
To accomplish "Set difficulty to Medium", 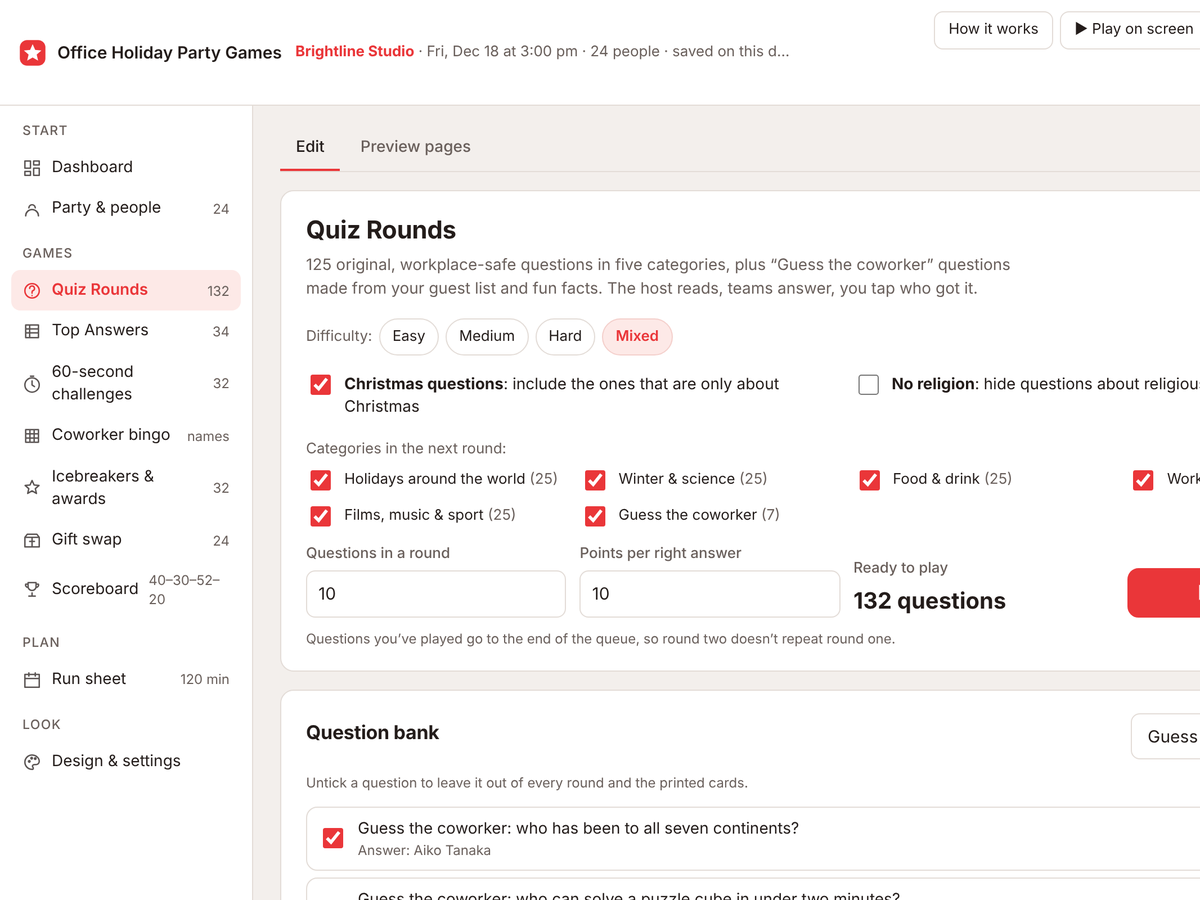I will 487,337.
